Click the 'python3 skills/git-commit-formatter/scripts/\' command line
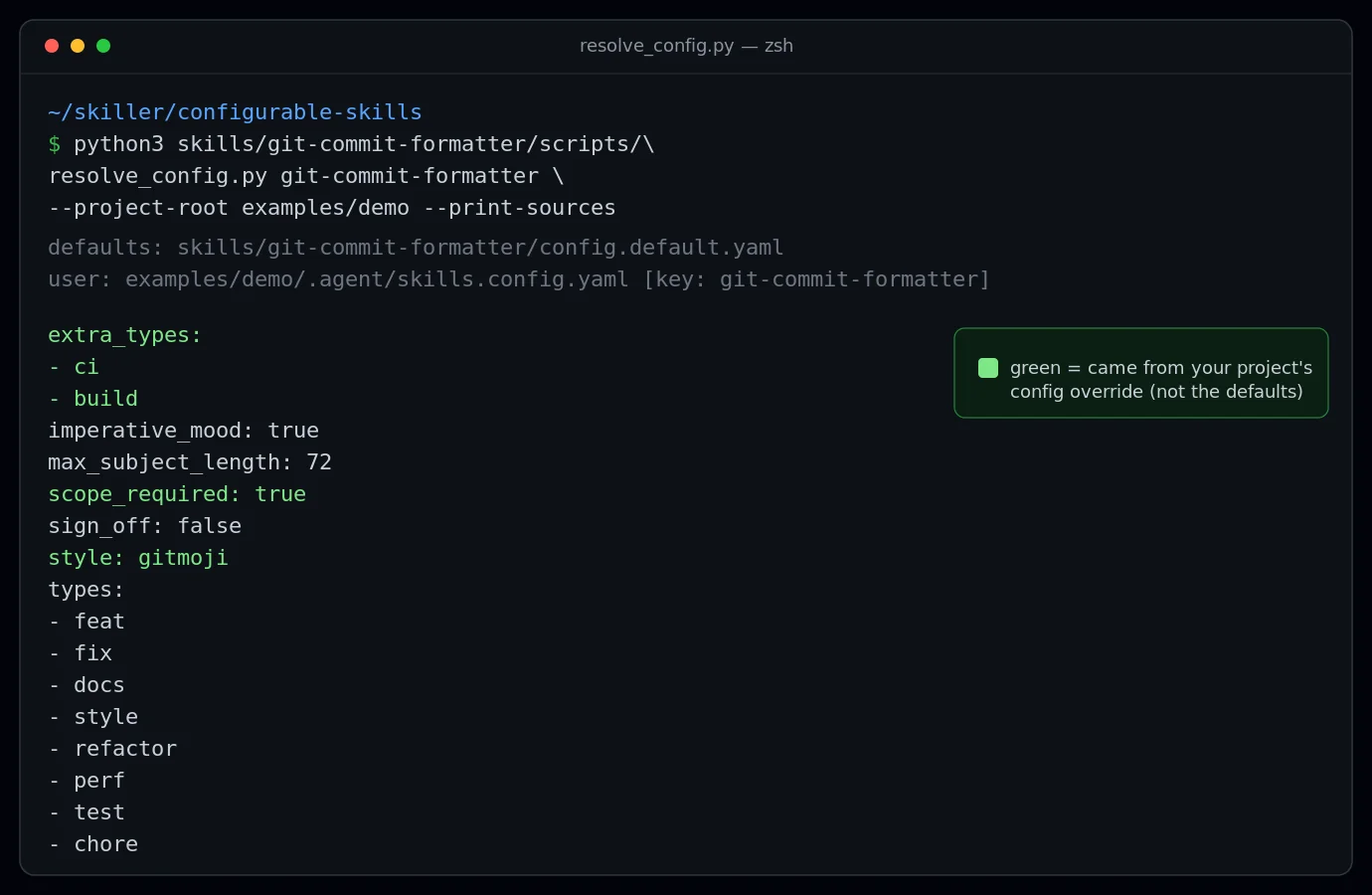Screen dimensions: 1372x895 click(x=364, y=144)
